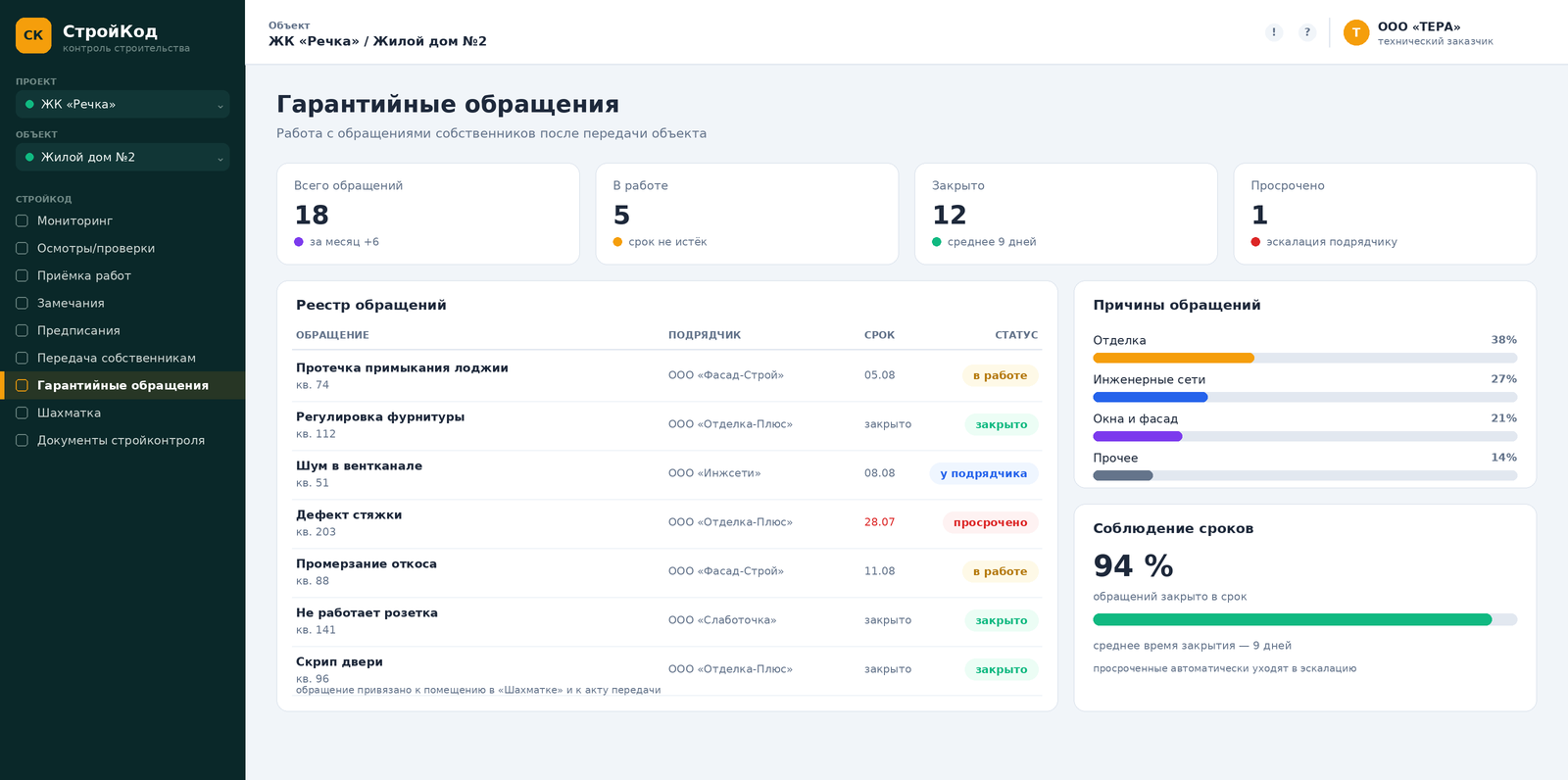Screen dimensions: 1568x780
Task: Click the просрочено status badge
Action: [990, 522]
